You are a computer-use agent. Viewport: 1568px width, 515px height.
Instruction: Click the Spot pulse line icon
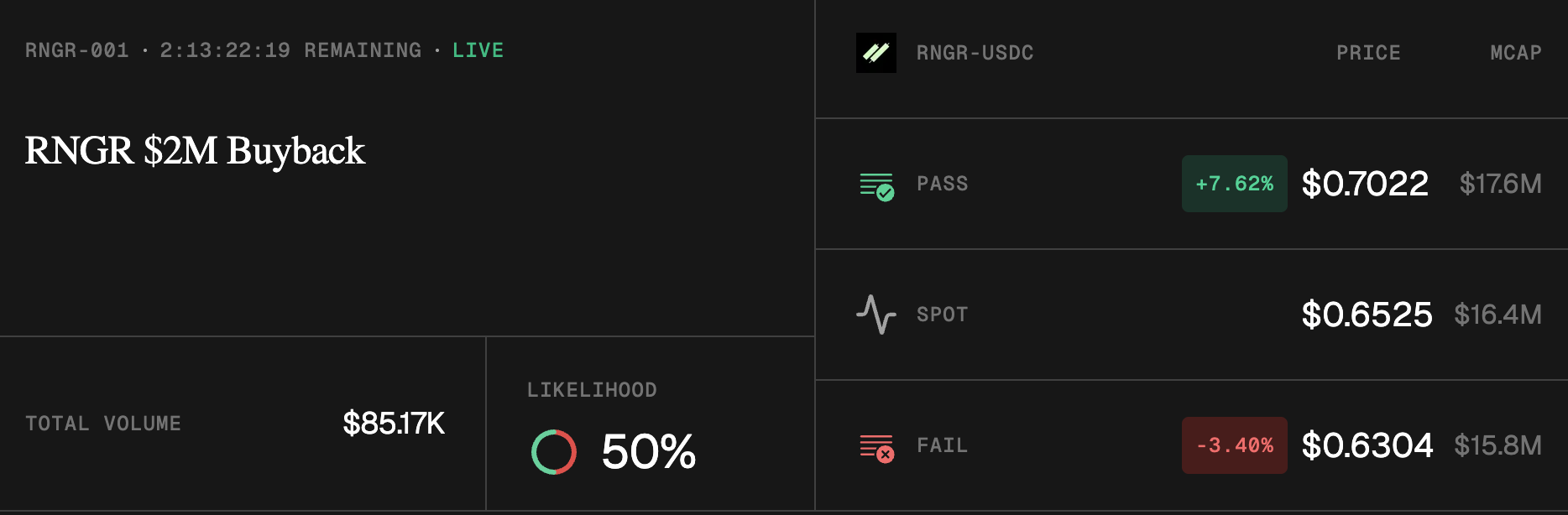875,315
